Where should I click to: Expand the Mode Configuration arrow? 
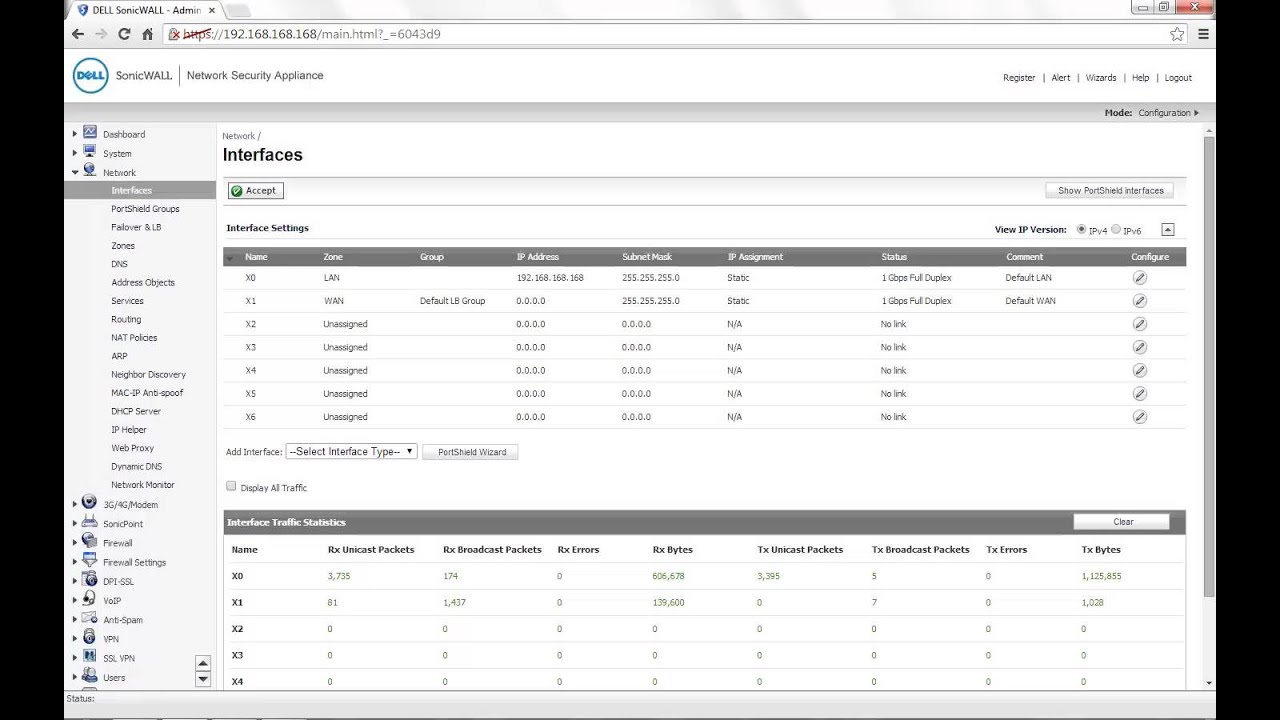tap(1196, 113)
